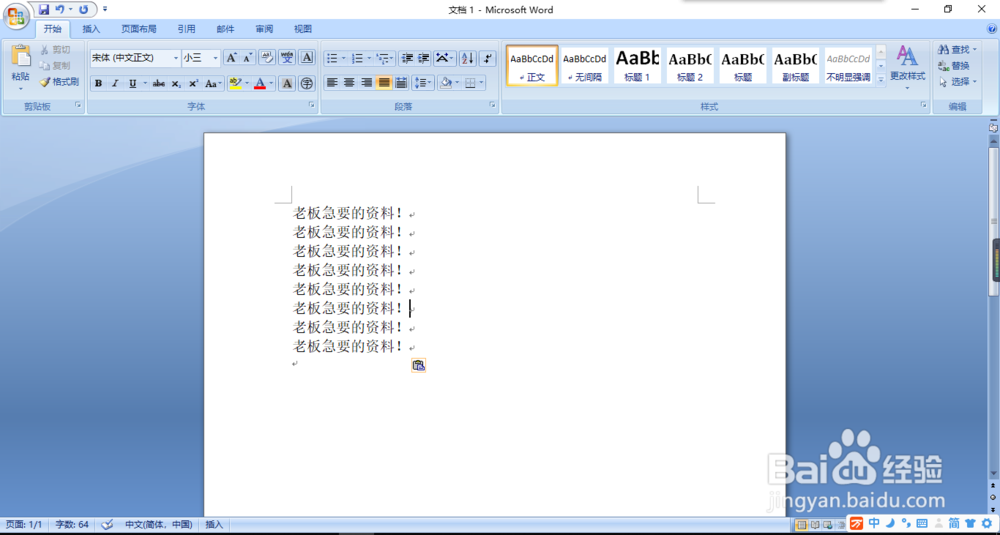Open the numbering list dropdown
Screen dimensions: 1000x535
[x=369, y=58]
